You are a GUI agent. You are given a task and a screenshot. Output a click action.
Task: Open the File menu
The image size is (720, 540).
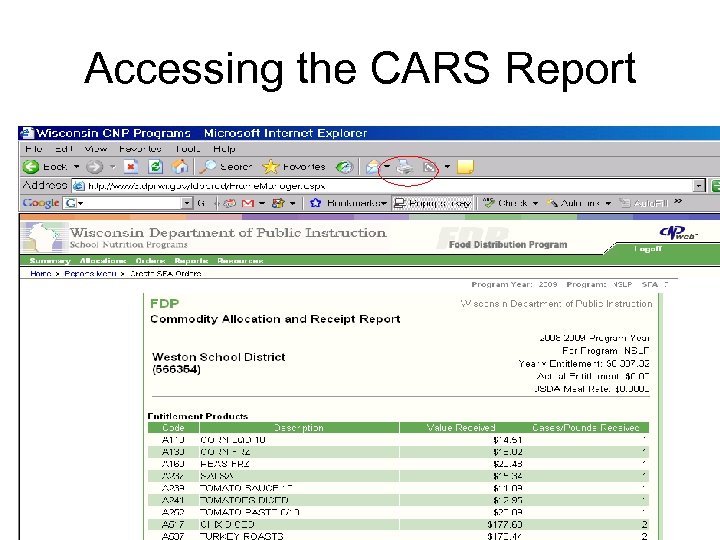(x=34, y=149)
